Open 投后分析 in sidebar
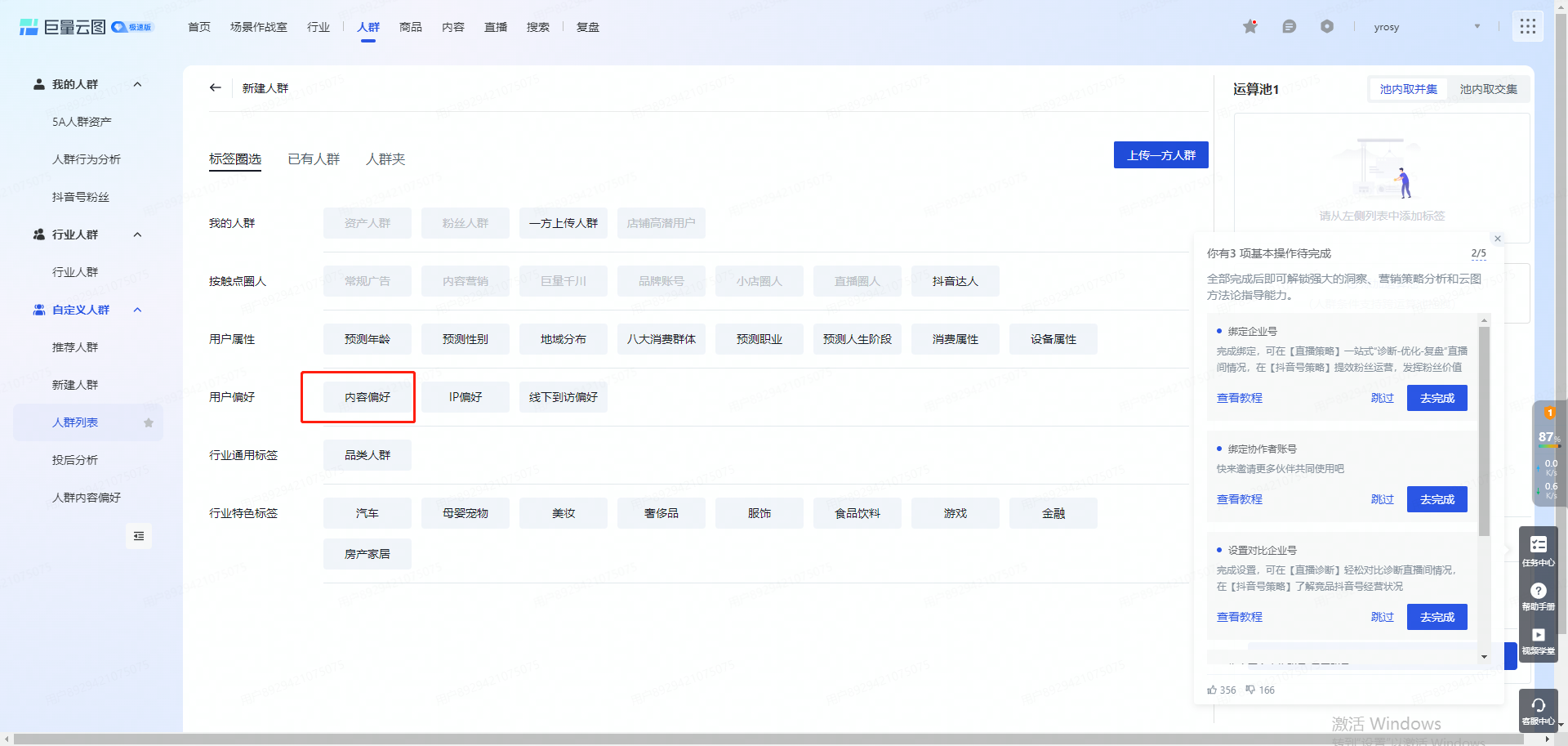The image size is (1568, 746). point(75,460)
